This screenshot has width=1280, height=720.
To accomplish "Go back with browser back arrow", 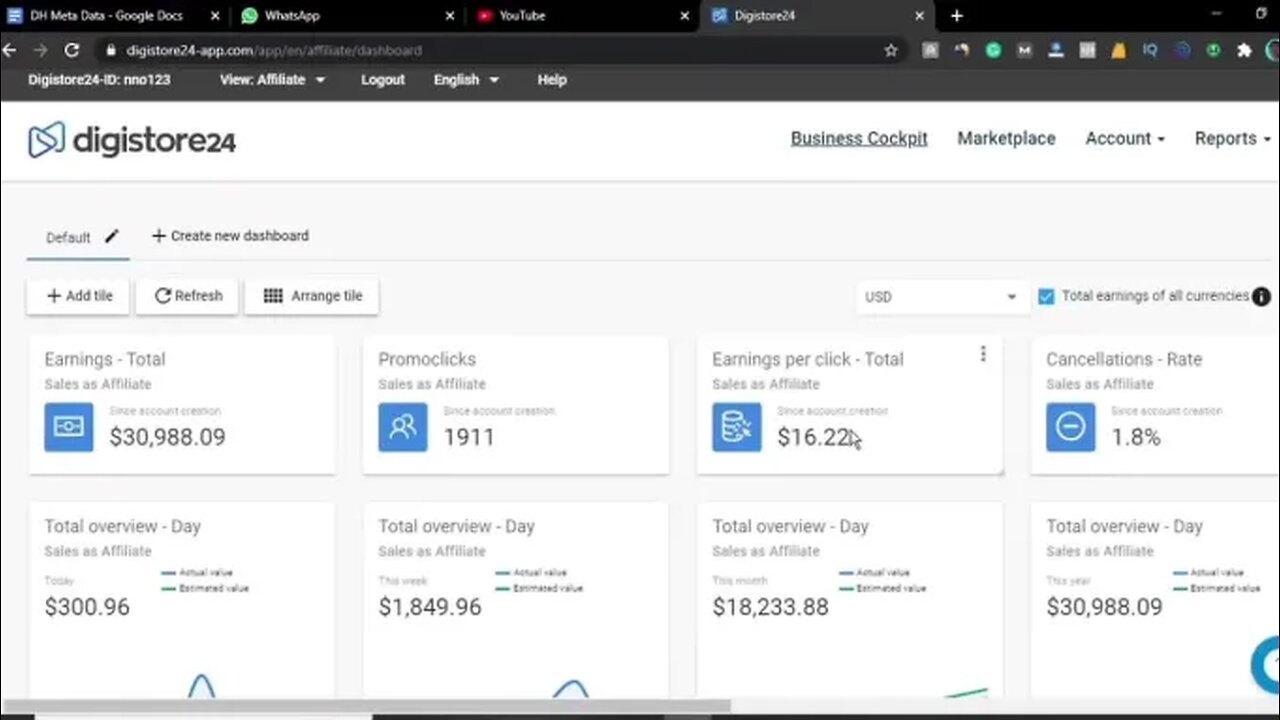I will pos(10,50).
